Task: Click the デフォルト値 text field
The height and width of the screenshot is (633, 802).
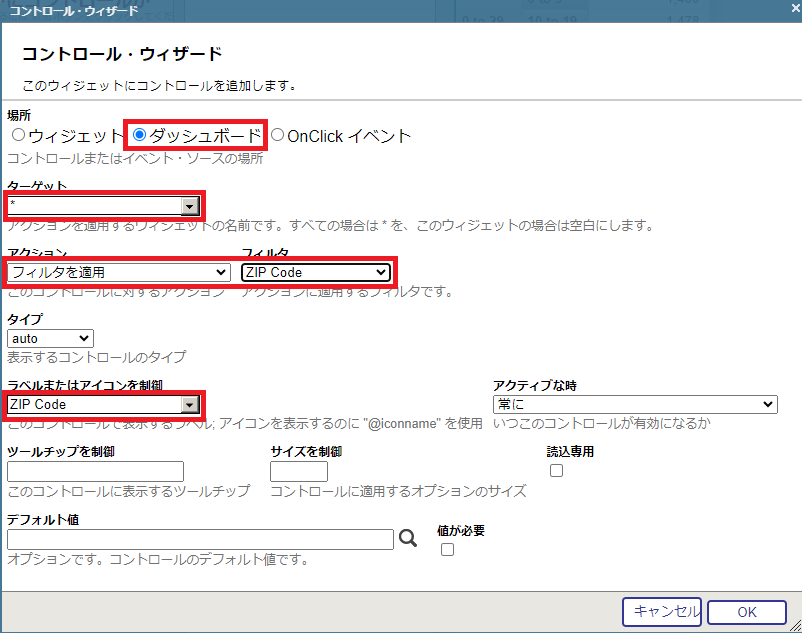Action: coord(200,539)
